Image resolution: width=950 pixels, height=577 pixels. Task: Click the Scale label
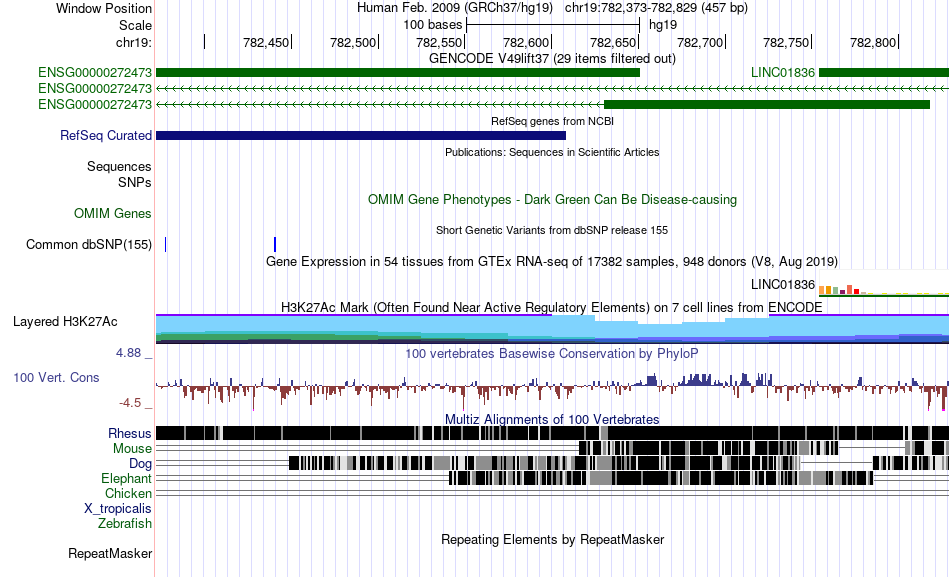tap(136, 25)
